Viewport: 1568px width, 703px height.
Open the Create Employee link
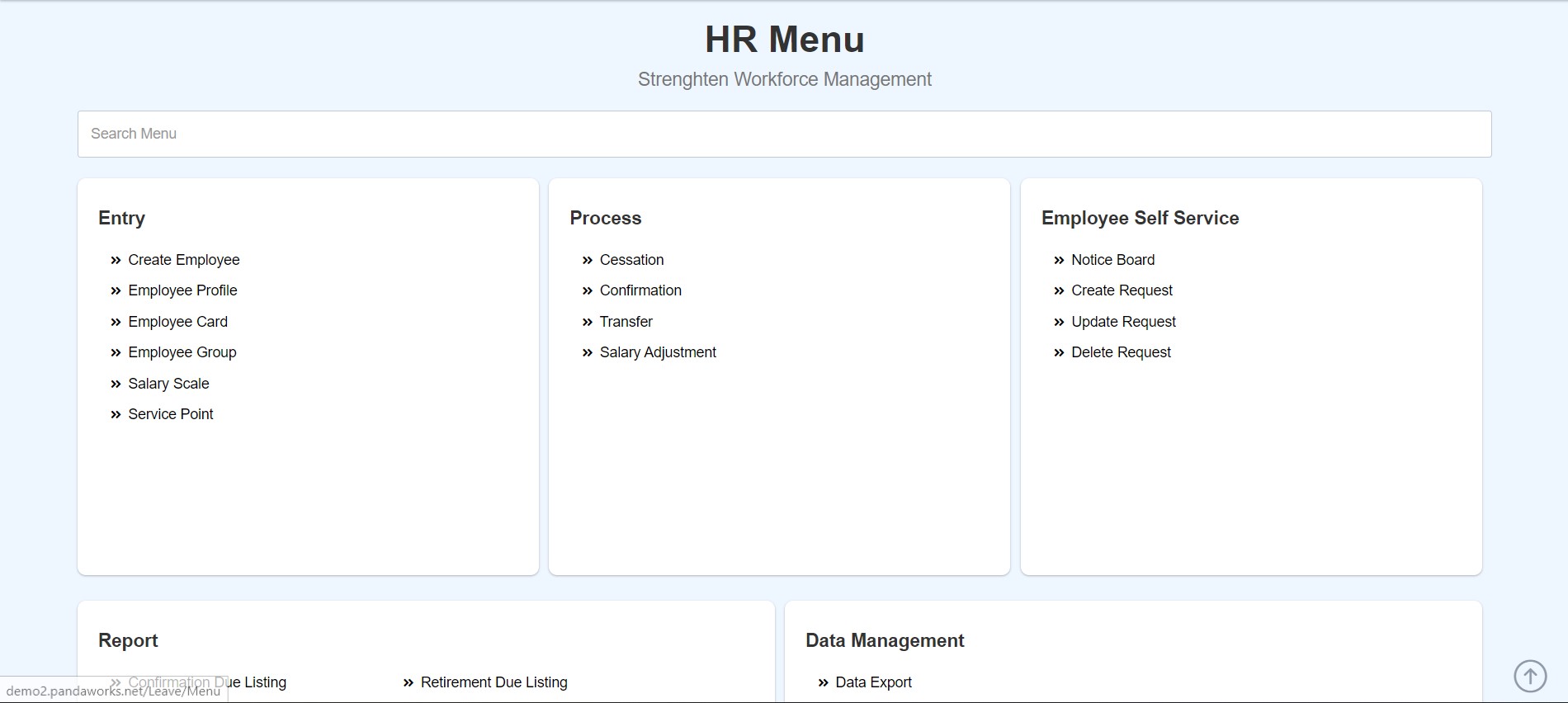pyautogui.click(x=183, y=260)
